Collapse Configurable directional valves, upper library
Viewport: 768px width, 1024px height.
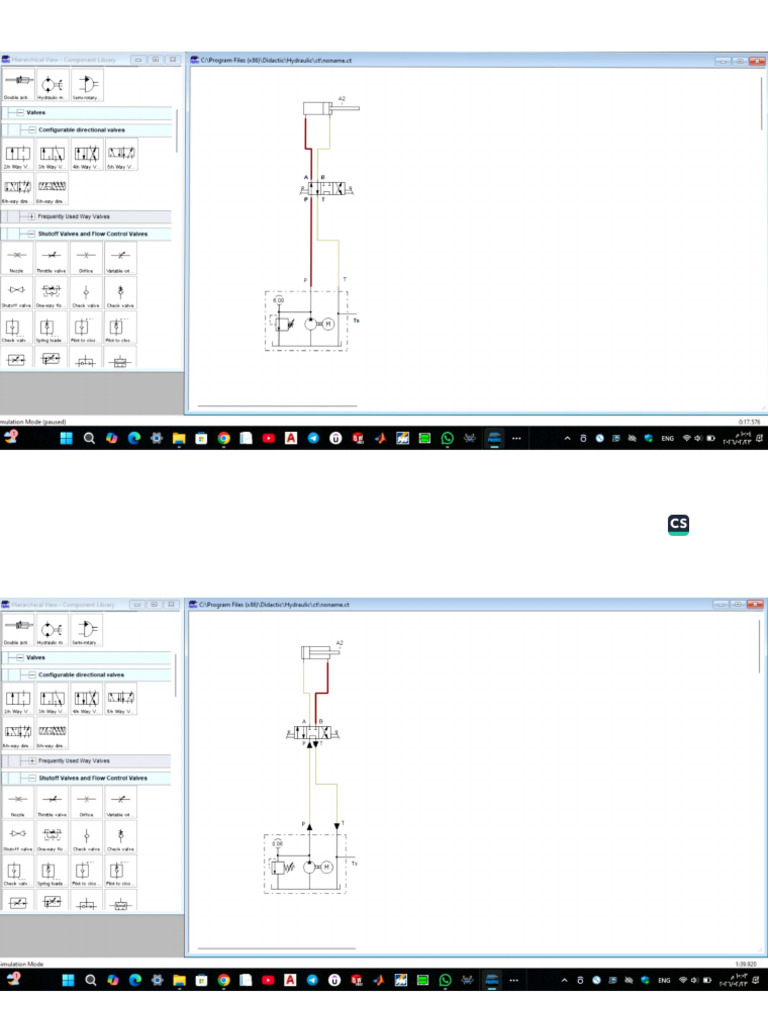32,130
